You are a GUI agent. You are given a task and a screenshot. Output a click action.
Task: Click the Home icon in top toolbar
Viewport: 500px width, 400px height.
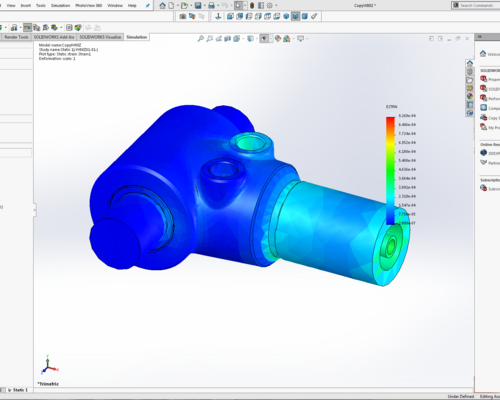pyautogui.click(x=162, y=5)
